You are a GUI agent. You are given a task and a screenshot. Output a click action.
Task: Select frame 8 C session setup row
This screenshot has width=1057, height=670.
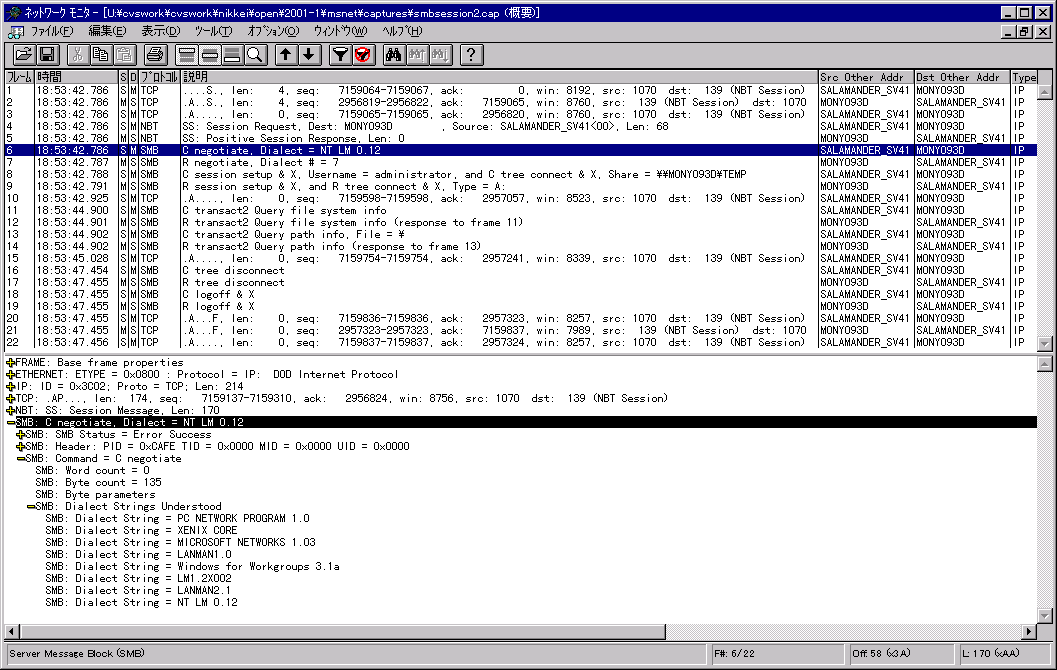click(x=520, y=175)
